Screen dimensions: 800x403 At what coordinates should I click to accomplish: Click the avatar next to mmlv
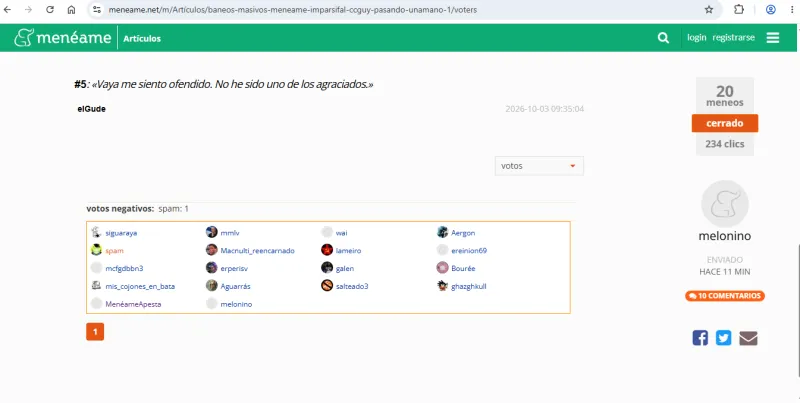(212, 233)
